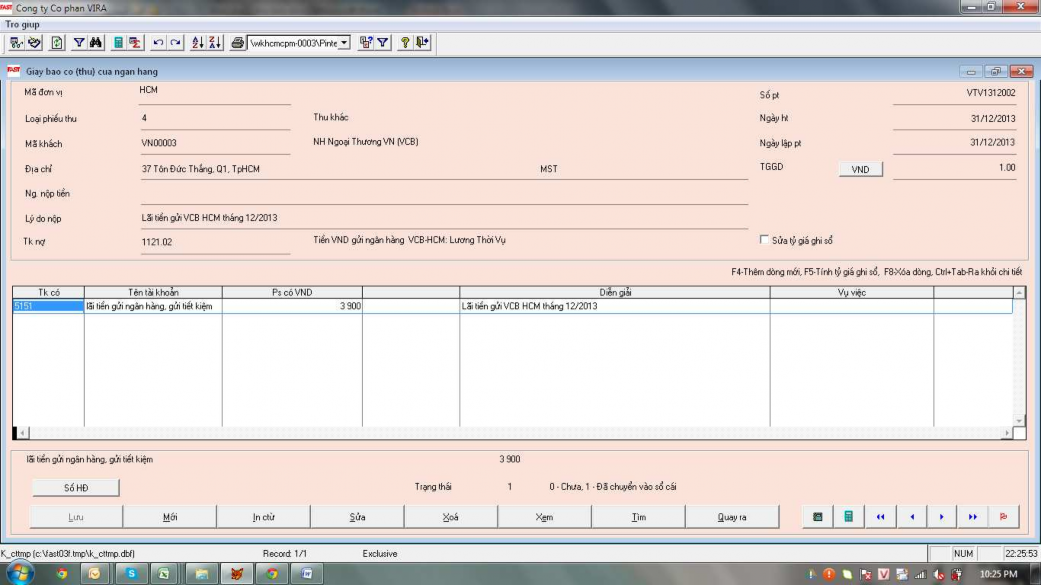Screen dimensions: 1041x585
Task: Open the printer selection dropdown
Action: tap(345, 43)
